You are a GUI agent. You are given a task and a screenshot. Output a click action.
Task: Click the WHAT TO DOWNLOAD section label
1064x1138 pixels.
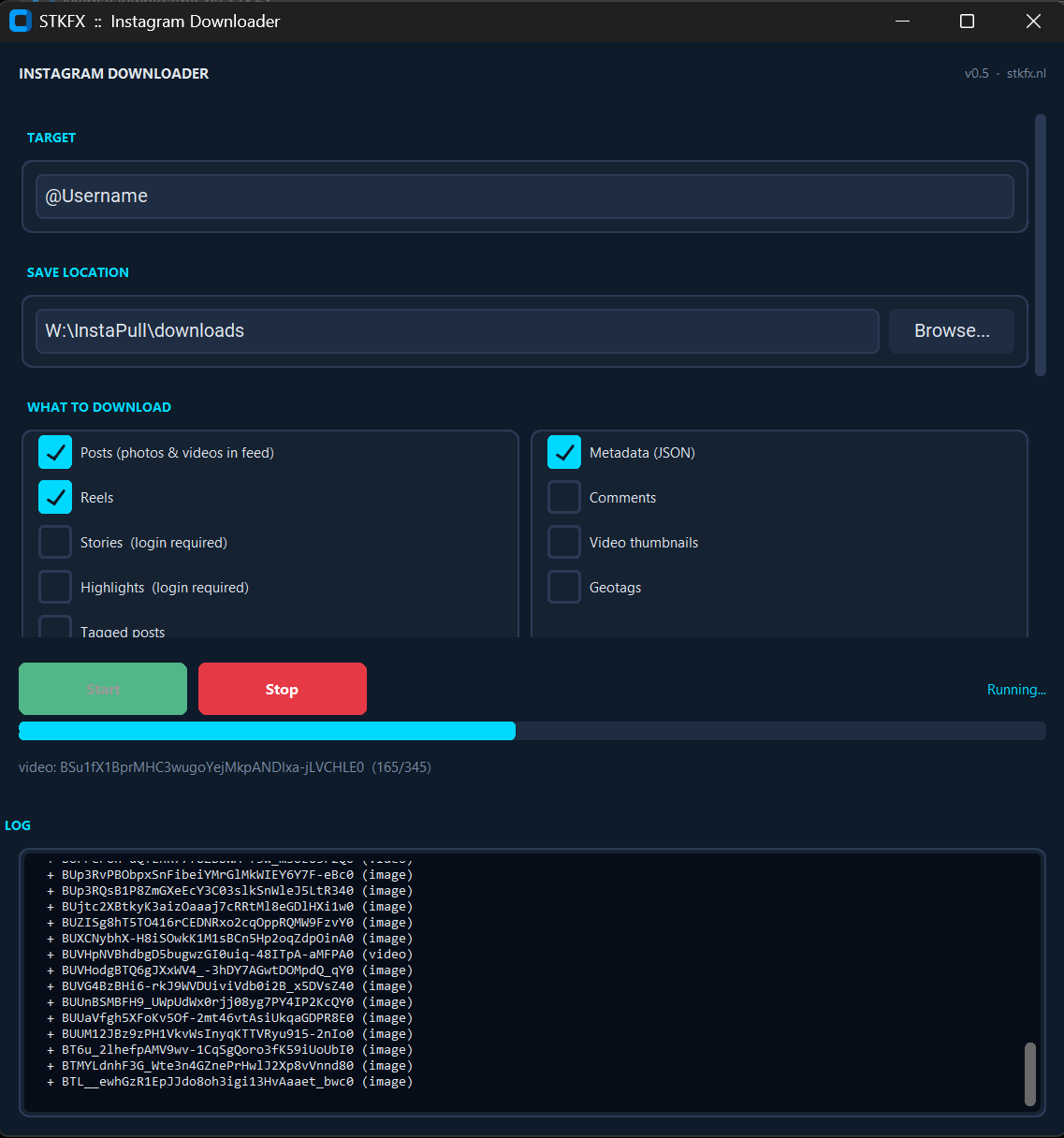tap(99, 407)
